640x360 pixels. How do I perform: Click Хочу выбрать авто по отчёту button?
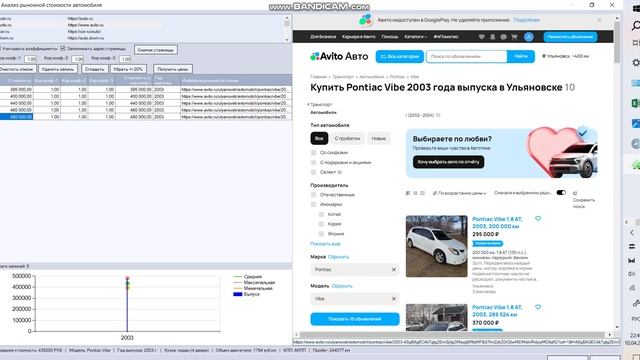click(449, 162)
